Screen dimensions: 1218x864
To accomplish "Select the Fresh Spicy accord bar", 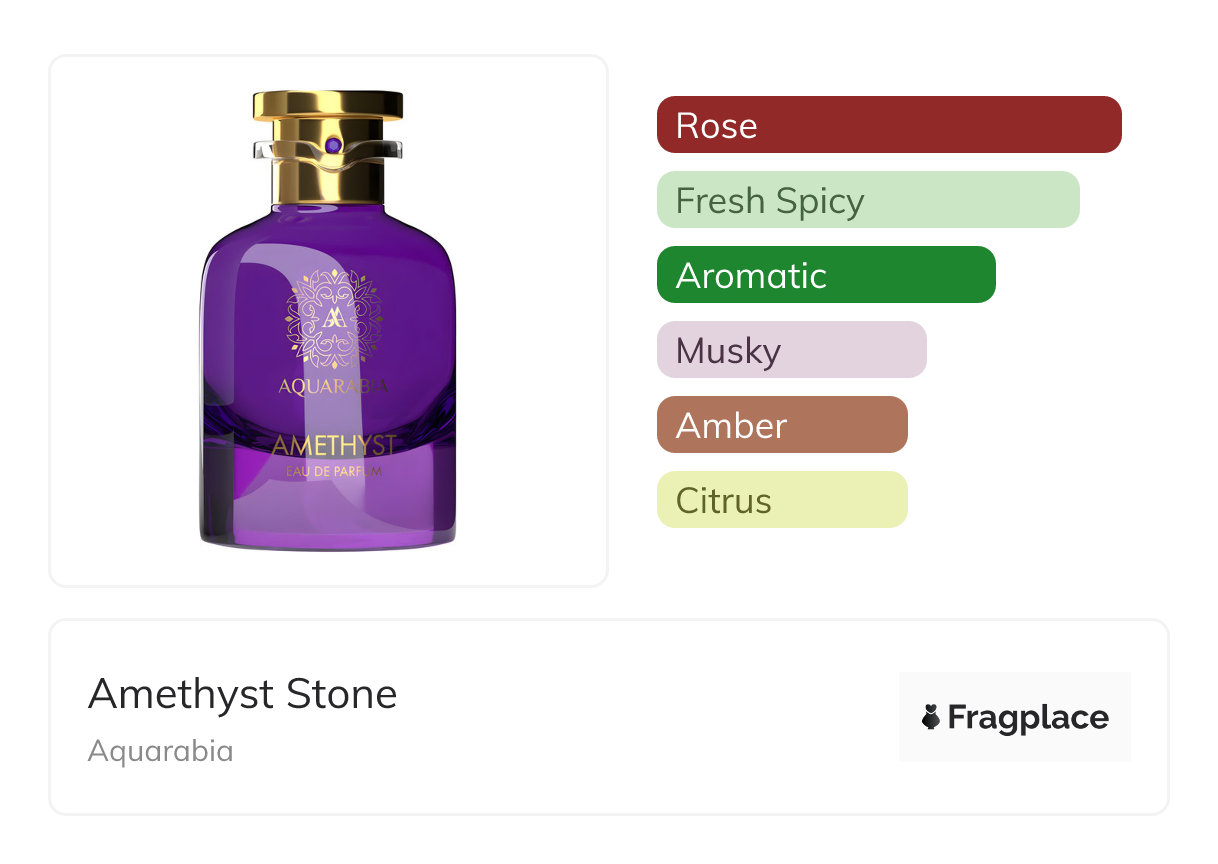I will 868,200.
